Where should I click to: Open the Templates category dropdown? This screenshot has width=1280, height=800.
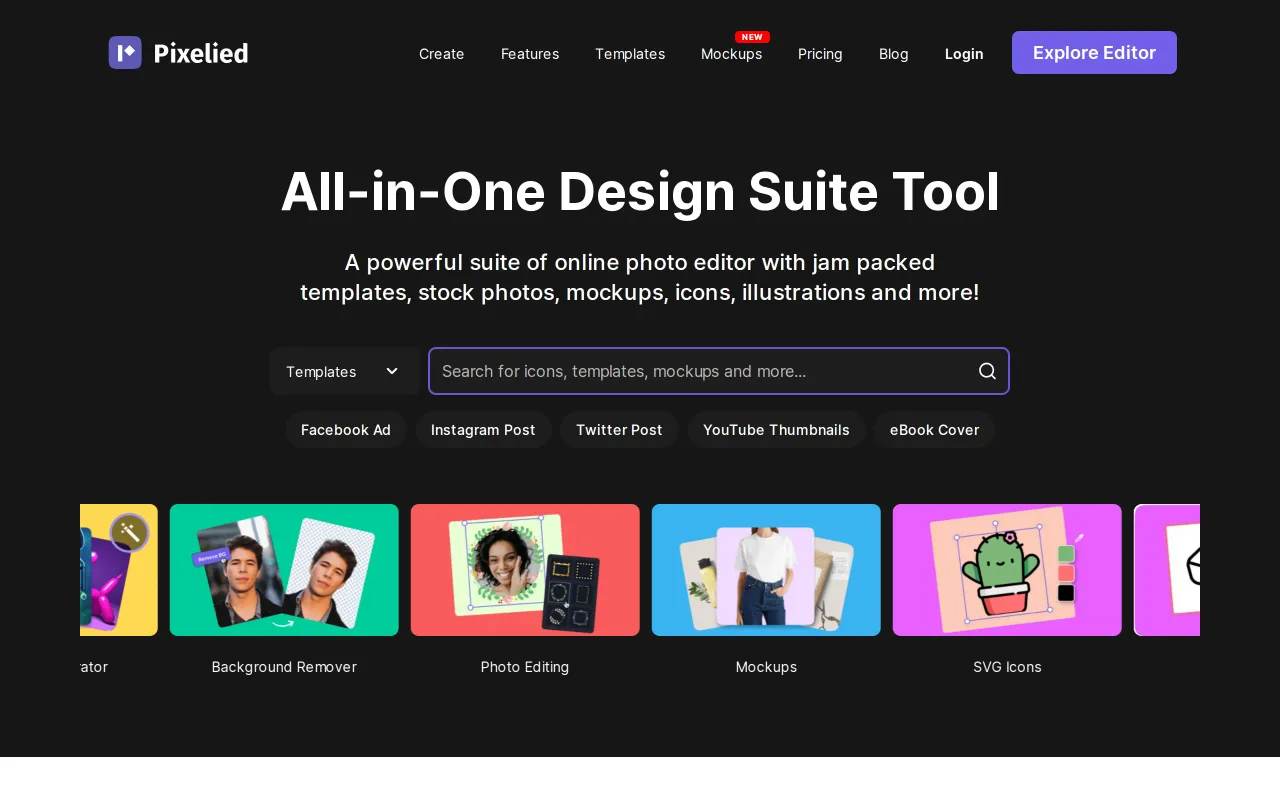(345, 371)
